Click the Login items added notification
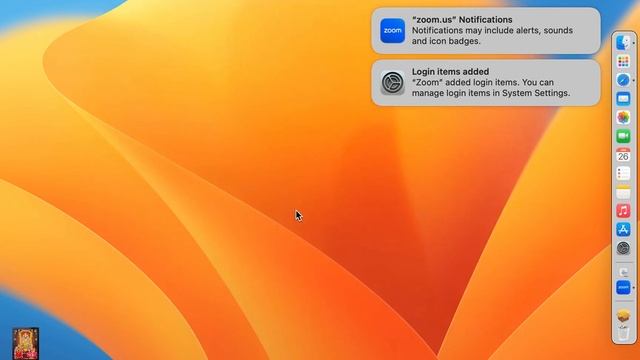The image size is (640, 360). [486, 82]
